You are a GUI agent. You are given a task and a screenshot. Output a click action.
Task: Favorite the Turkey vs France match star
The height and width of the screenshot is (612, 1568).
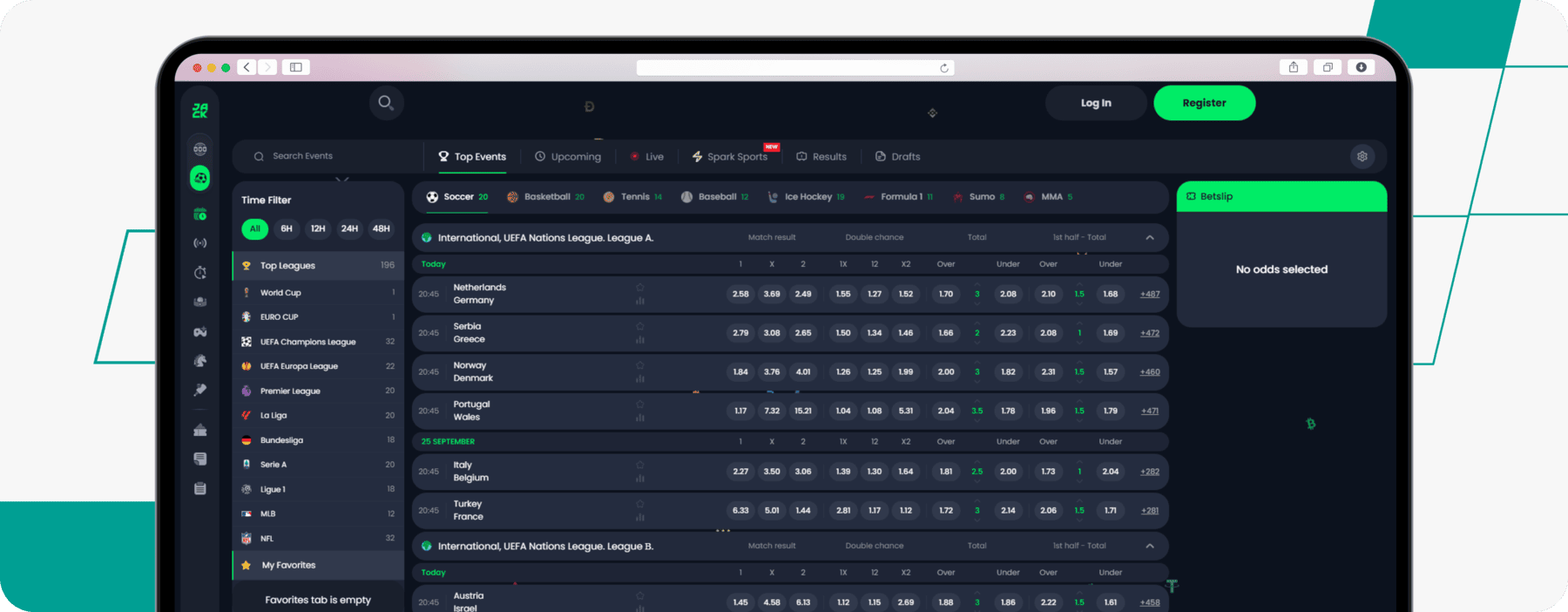tap(640, 504)
